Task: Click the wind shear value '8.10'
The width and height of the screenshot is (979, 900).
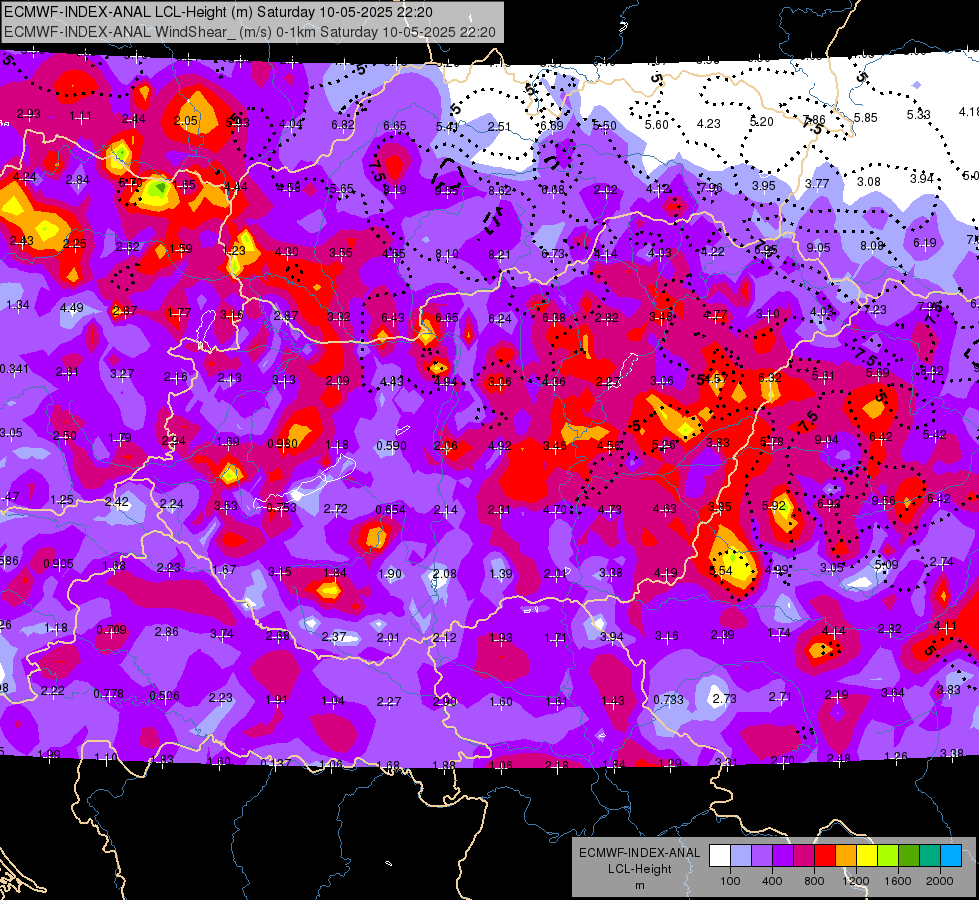Action: click(x=446, y=254)
